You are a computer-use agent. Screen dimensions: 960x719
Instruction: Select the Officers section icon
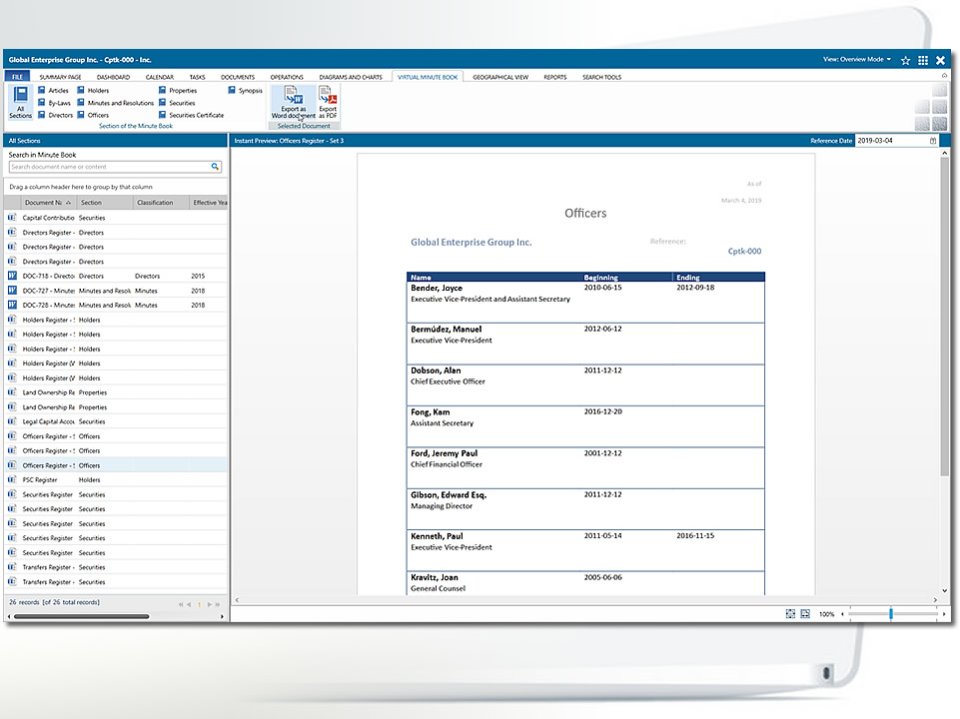[82, 114]
